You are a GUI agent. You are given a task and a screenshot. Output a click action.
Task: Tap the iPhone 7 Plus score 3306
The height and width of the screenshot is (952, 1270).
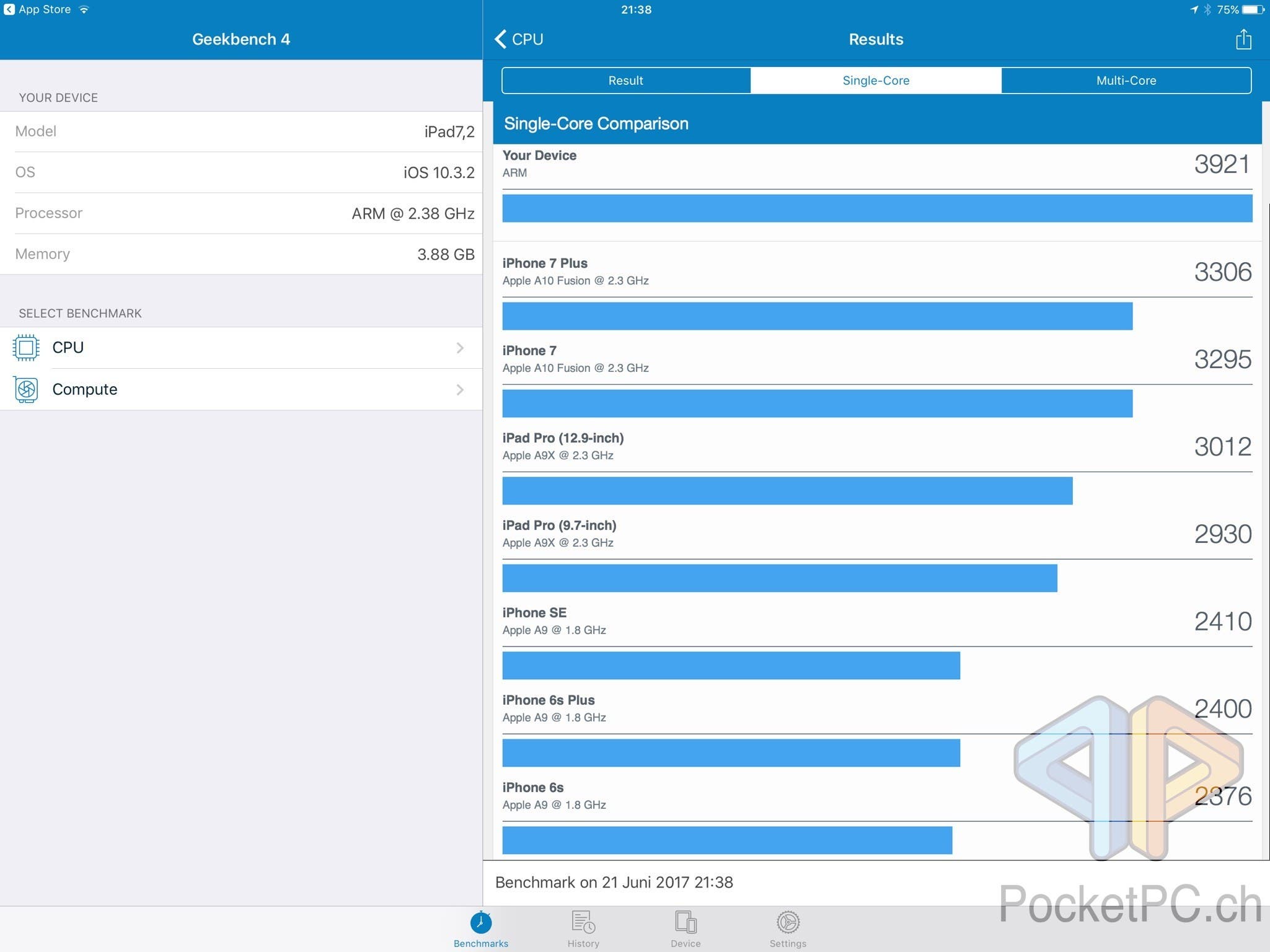1222,272
